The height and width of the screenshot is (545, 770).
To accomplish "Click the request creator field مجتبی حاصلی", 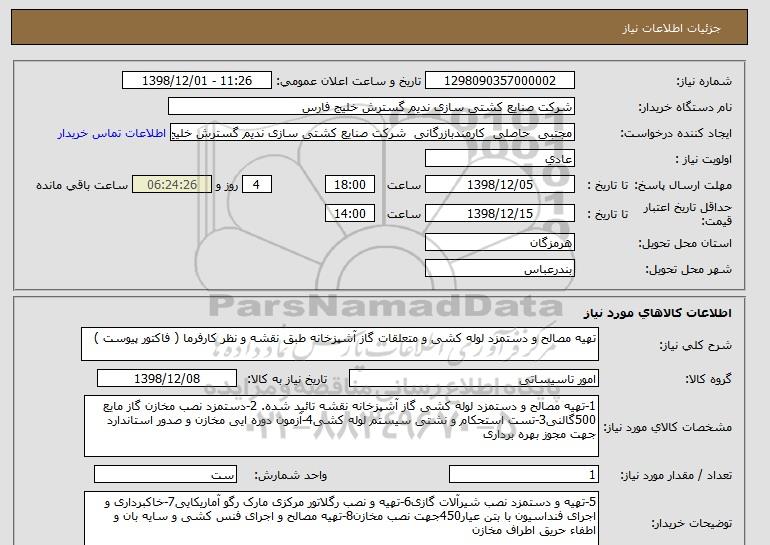I will point(372,133).
